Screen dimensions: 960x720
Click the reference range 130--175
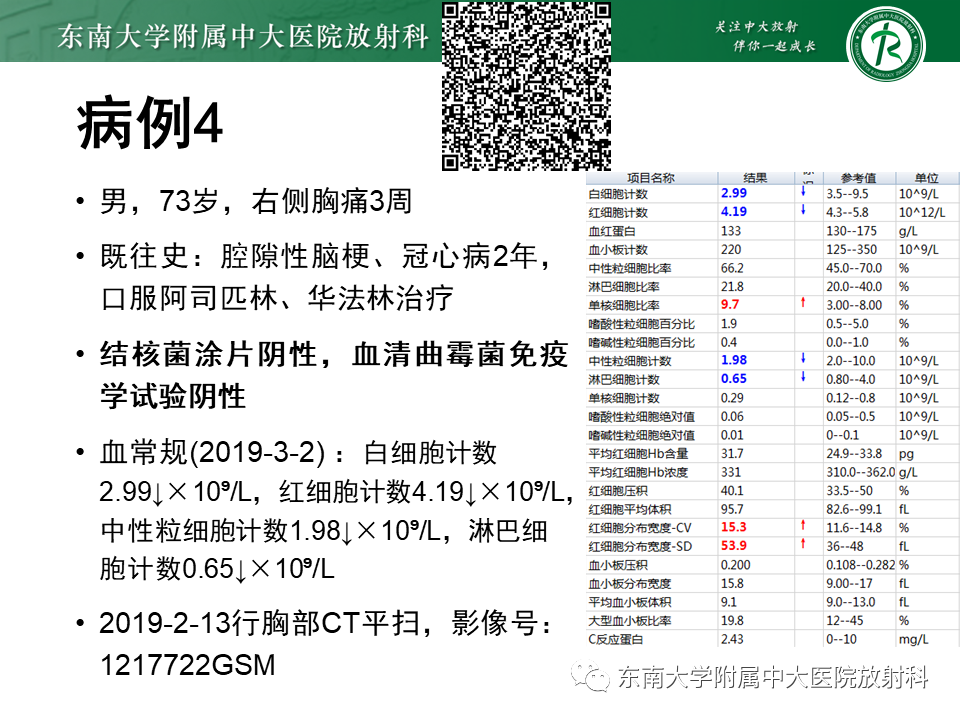coord(852,231)
